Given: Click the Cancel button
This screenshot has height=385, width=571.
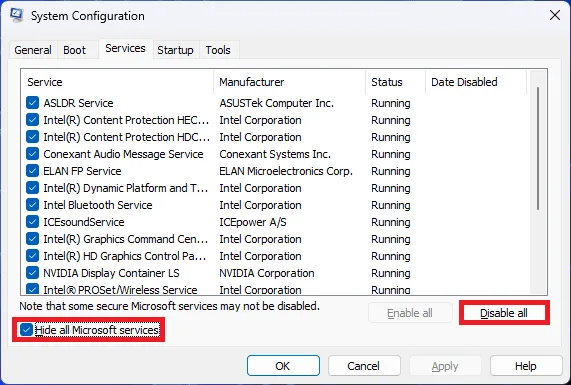Looking at the screenshot, I should click(363, 366).
